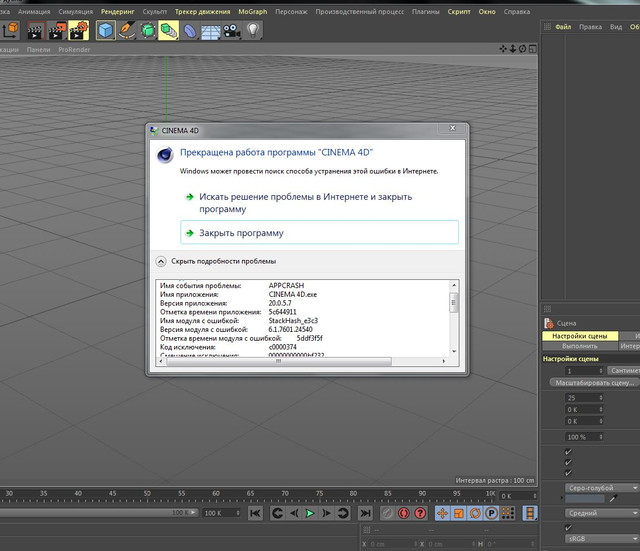Pick color with the eyedropper icon
Screen dimensions: 640x551
coord(613,498)
